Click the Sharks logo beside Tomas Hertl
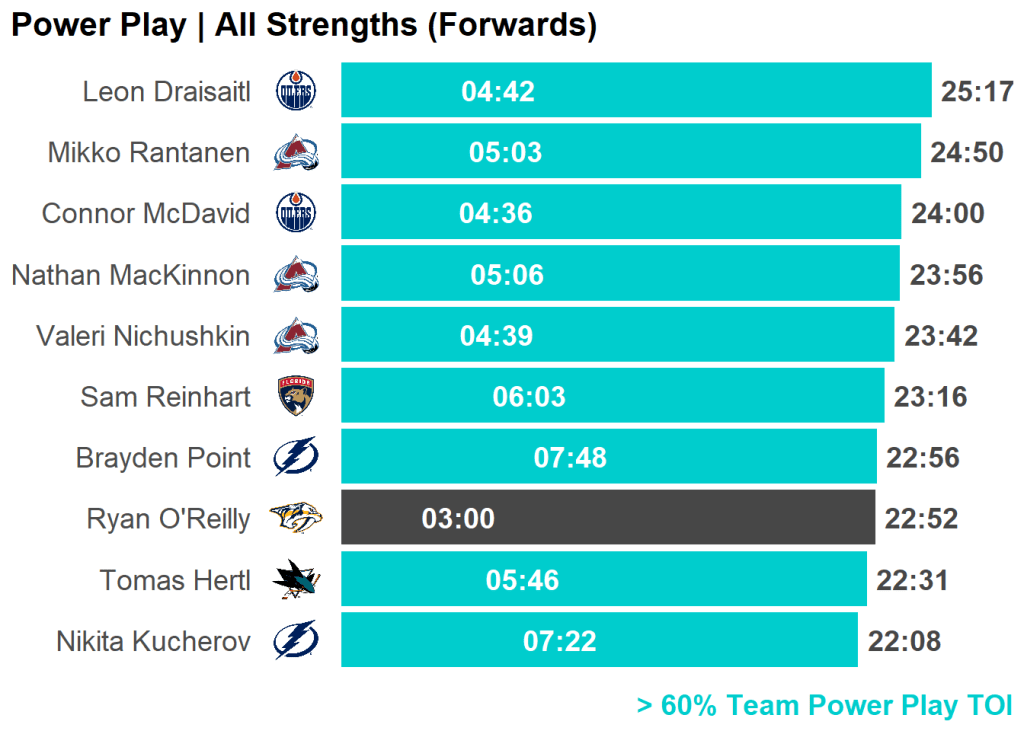This screenshot has width=1024, height=731. (296, 580)
